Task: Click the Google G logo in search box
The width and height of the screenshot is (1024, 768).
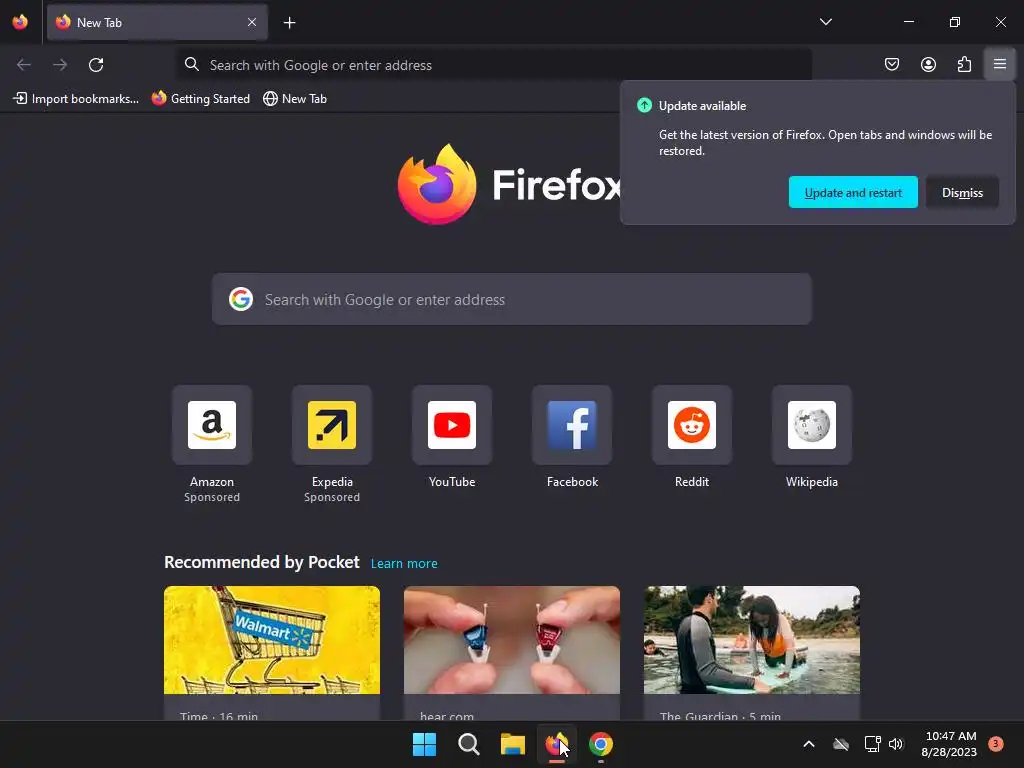Action: (241, 299)
